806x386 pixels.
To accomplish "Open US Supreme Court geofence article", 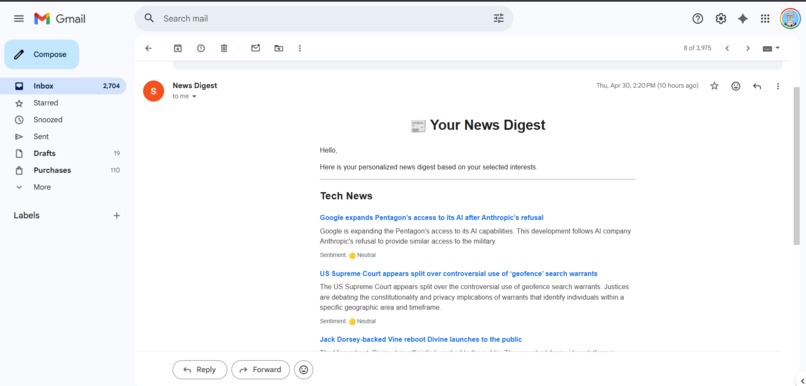I will point(459,273).
